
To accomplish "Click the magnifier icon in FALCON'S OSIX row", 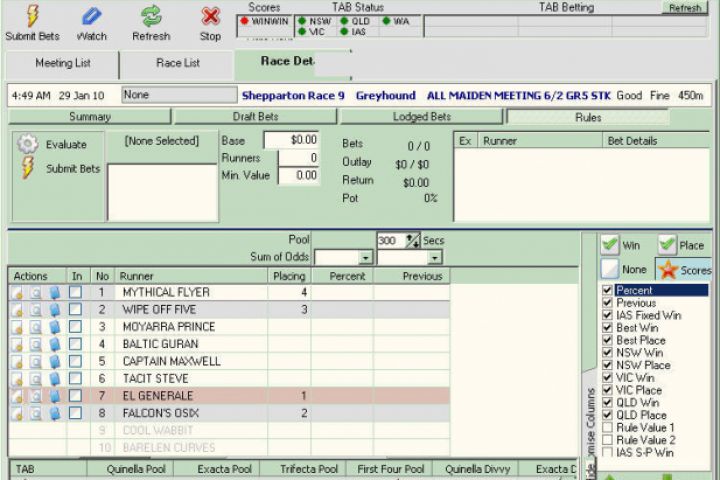I will click(x=35, y=413).
